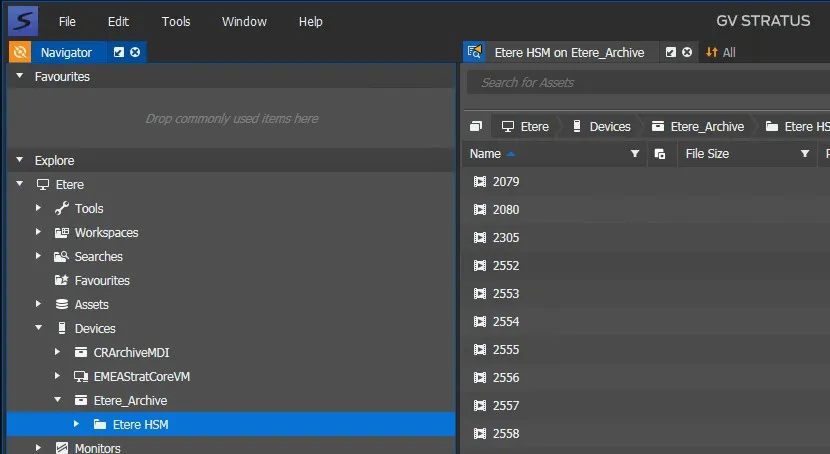The width and height of the screenshot is (830, 454).
Task: Open the Window menu
Action: click(244, 21)
